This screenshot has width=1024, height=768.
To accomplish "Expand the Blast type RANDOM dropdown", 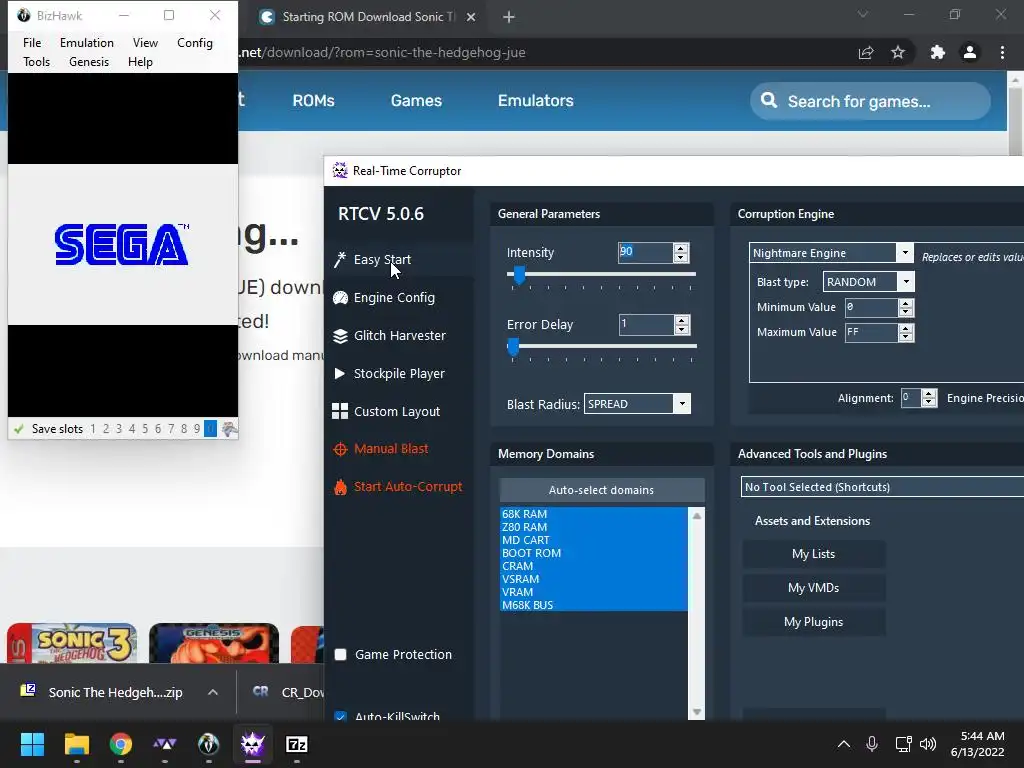I will click(x=906, y=281).
